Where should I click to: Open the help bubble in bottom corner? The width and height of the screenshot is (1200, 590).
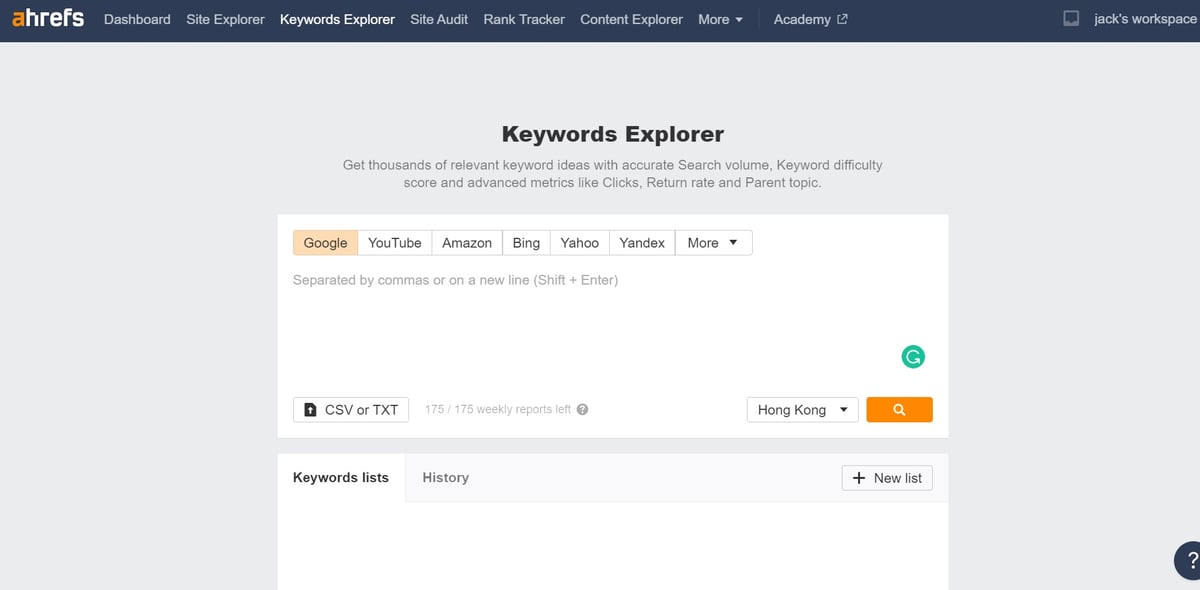1188,560
